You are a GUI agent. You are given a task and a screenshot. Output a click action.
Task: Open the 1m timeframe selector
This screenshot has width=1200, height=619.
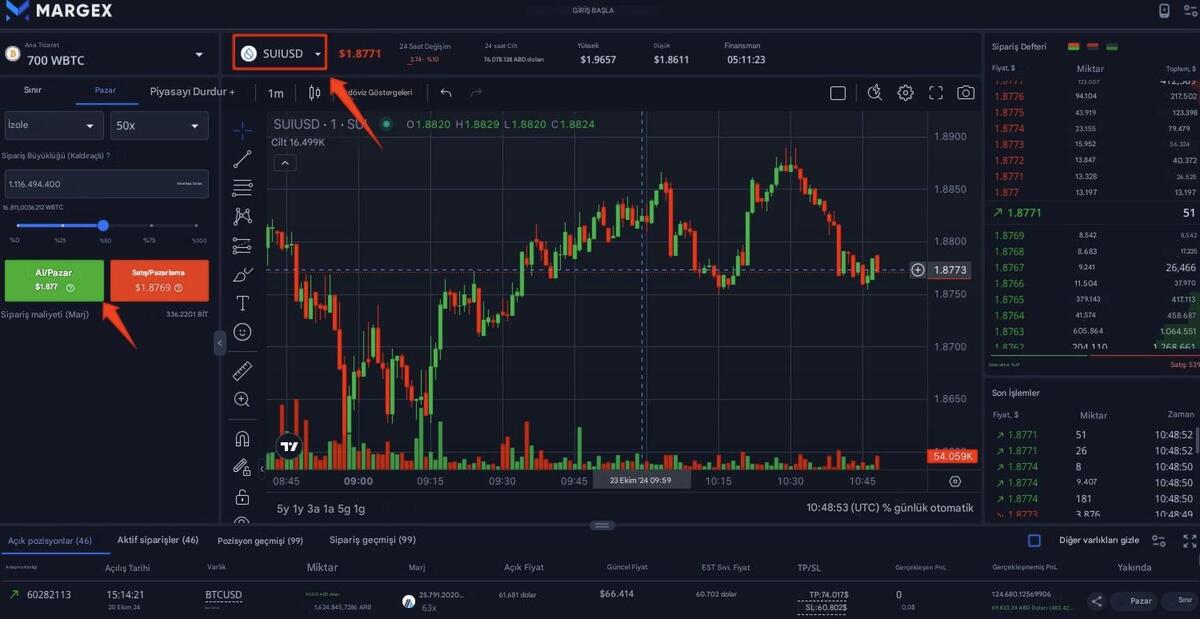(275, 93)
